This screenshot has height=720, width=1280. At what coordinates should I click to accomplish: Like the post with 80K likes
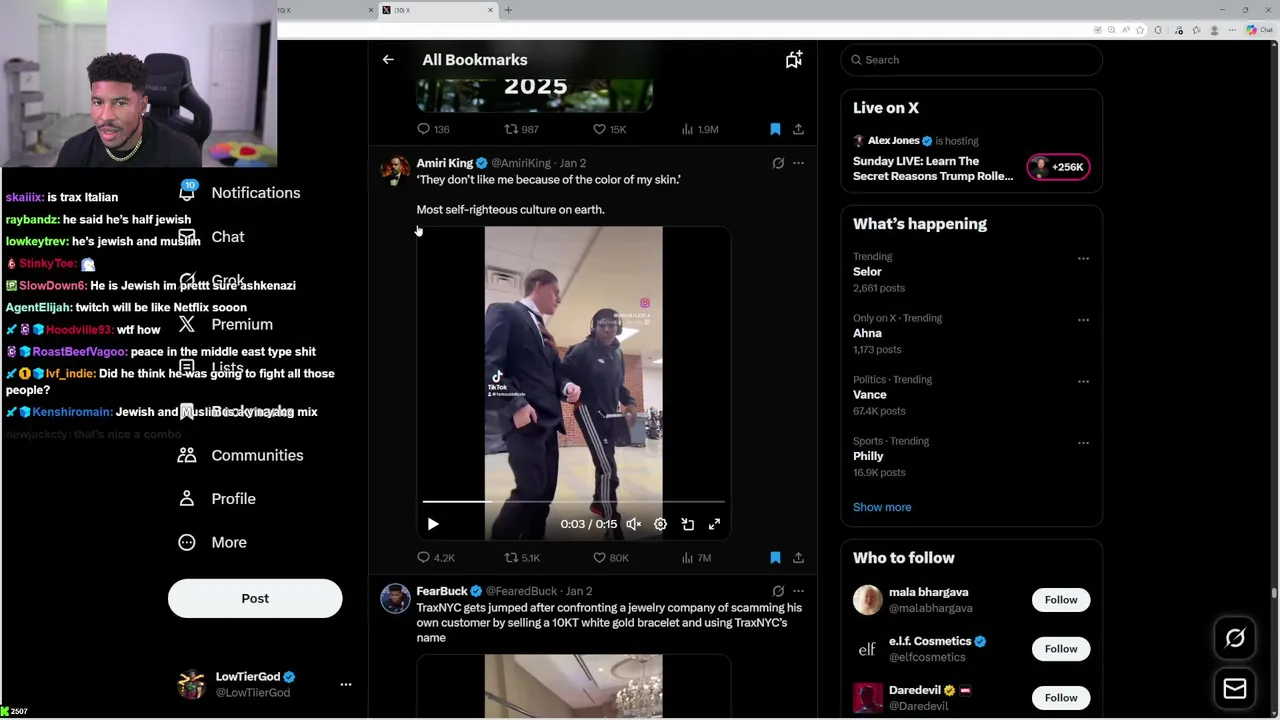point(610,557)
